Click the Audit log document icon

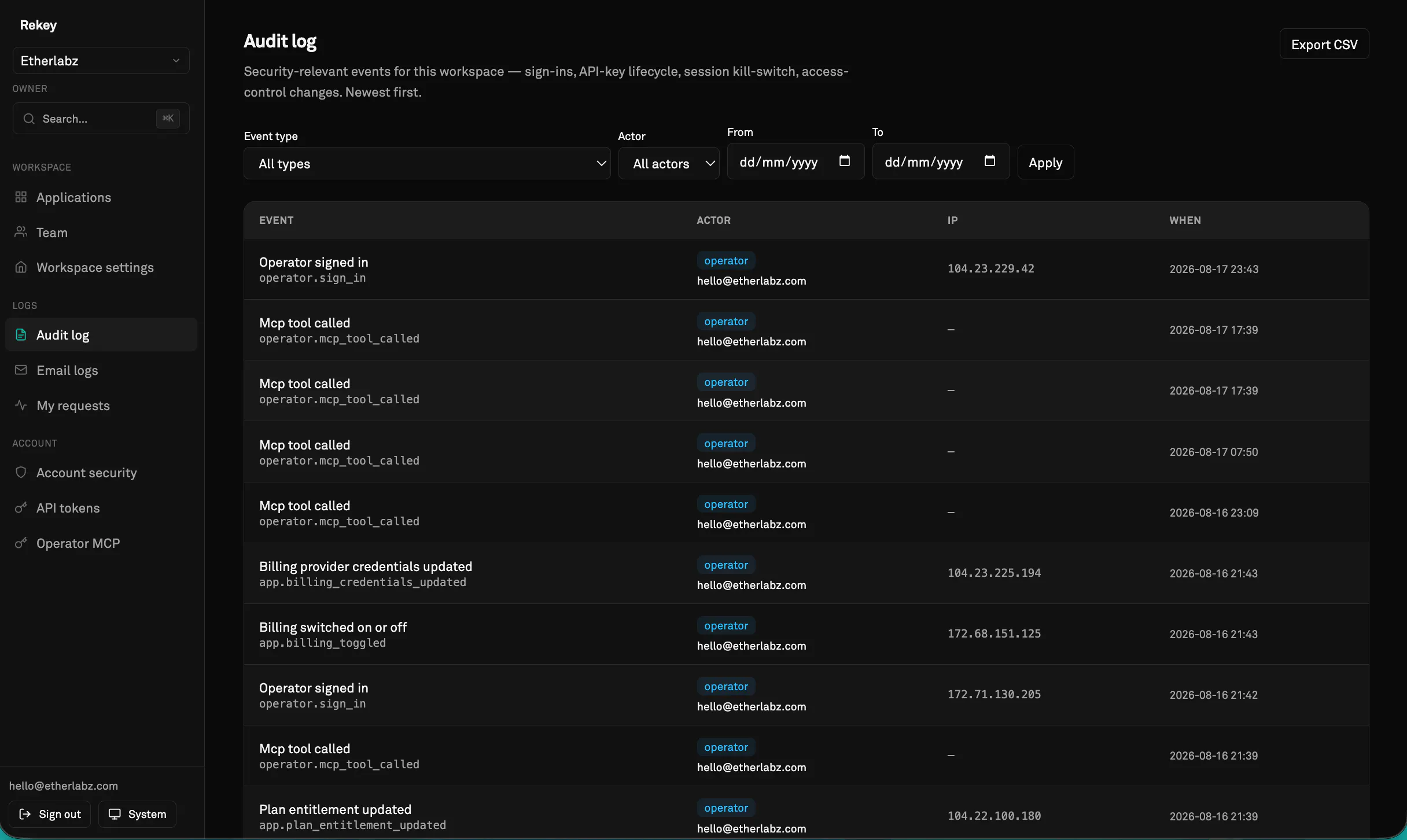coord(21,335)
